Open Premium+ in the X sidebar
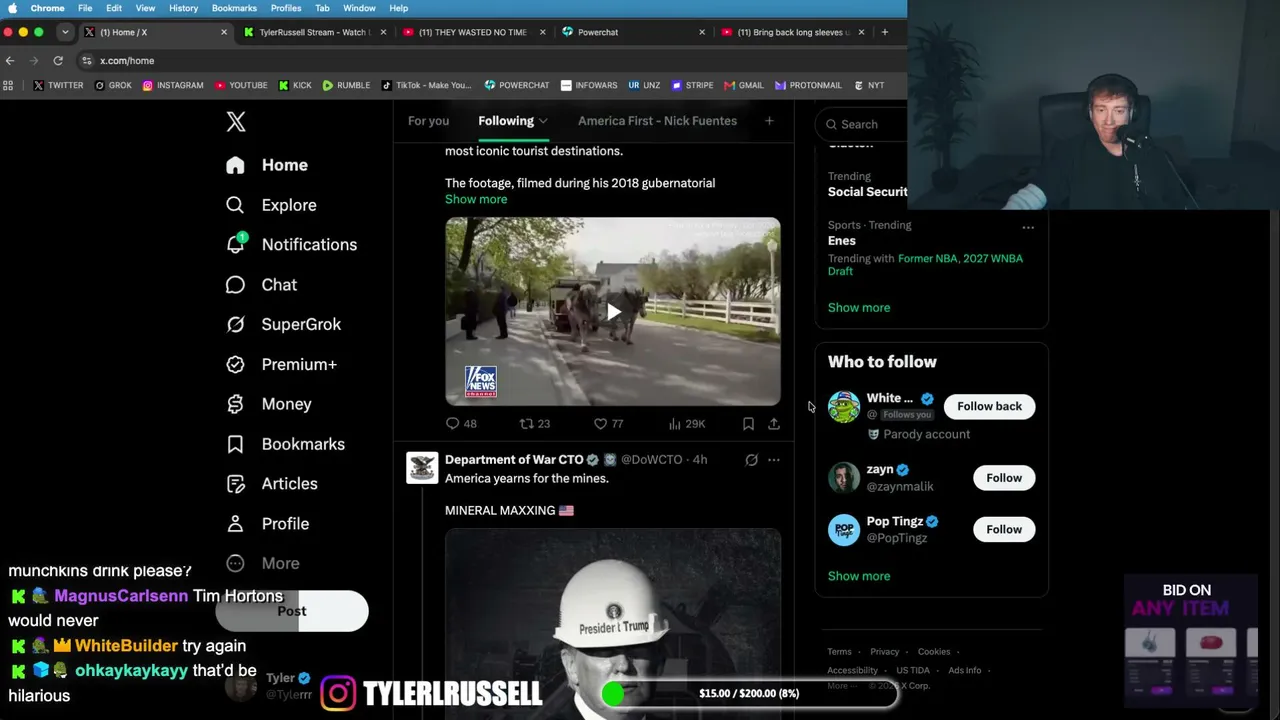The height and width of the screenshot is (720, 1280). (x=281, y=364)
